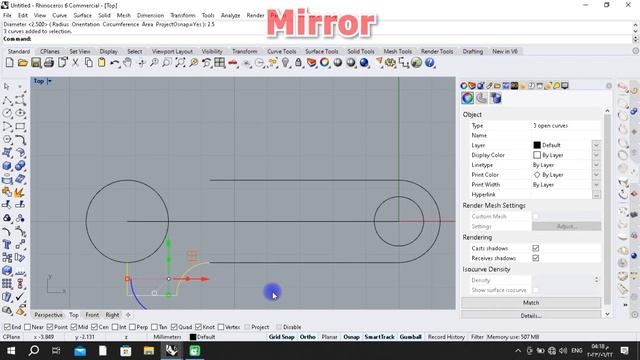The image size is (640, 360).
Task: Toggle Ortho in the status bar
Action: (x=308, y=337)
